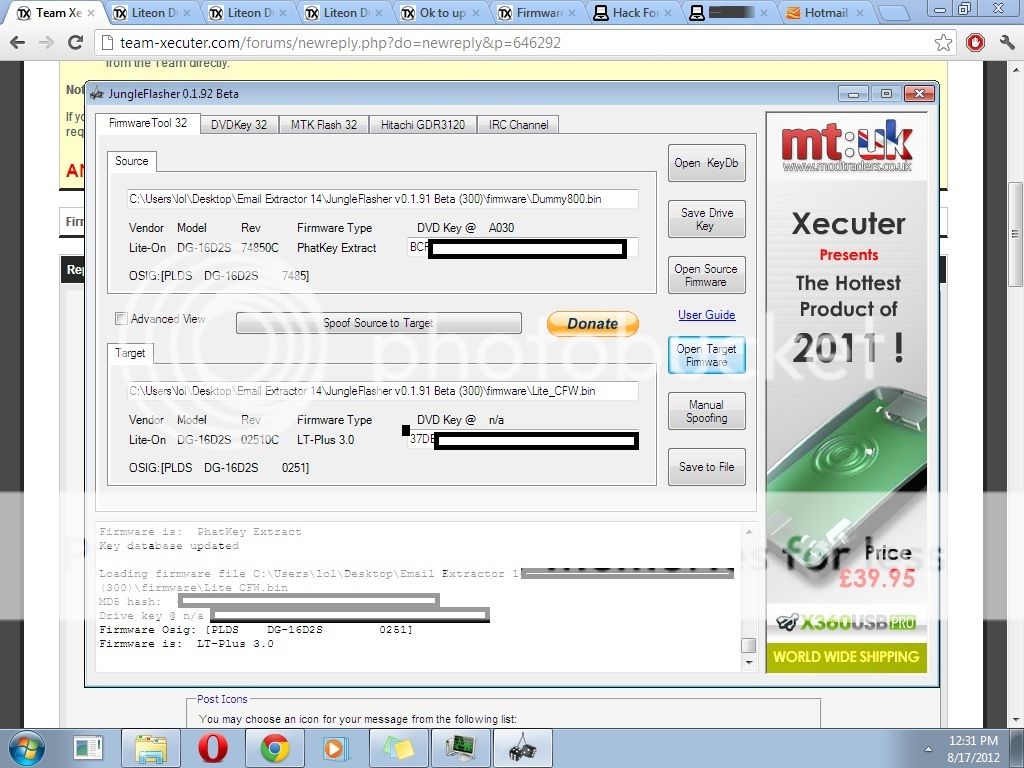Click the Save to File button
The height and width of the screenshot is (768, 1024).
pyautogui.click(x=706, y=467)
